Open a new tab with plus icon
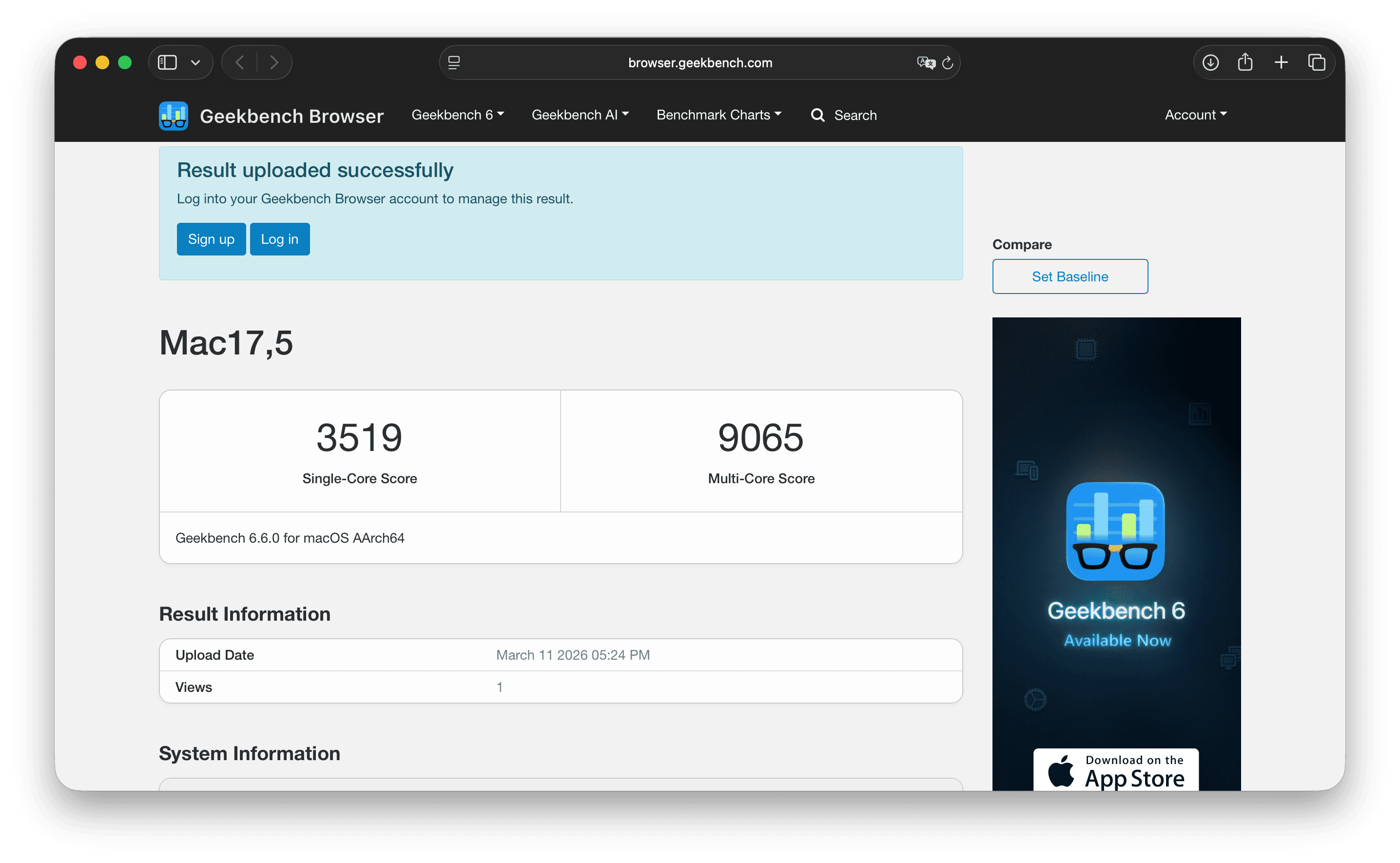1400x863 pixels. 1282,62
